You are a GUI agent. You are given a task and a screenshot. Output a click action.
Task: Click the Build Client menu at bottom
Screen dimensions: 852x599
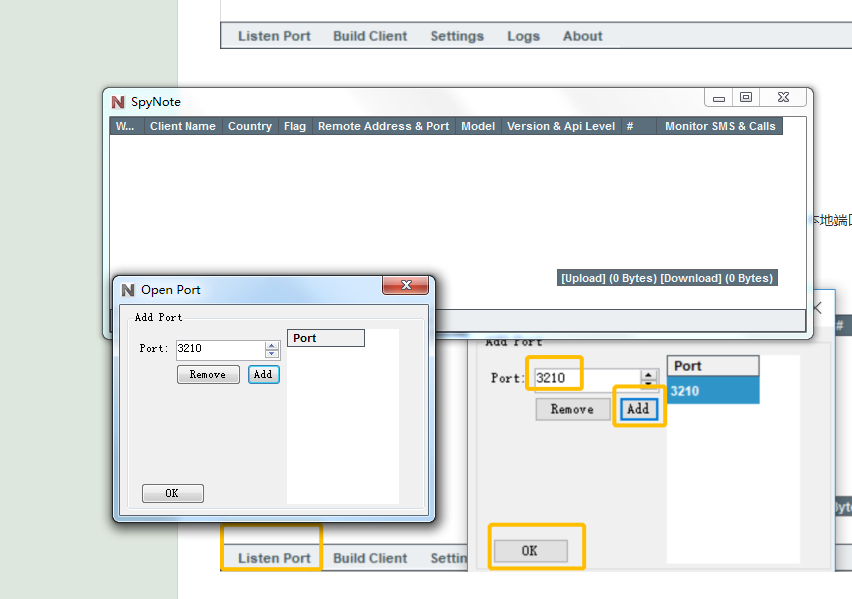point(370,558)
